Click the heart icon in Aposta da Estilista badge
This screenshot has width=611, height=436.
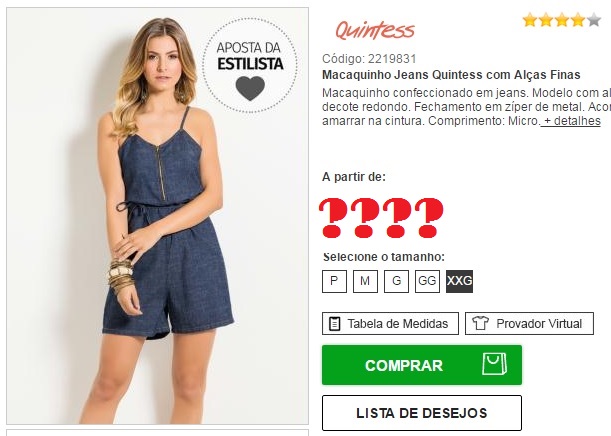tap(250, 88)
